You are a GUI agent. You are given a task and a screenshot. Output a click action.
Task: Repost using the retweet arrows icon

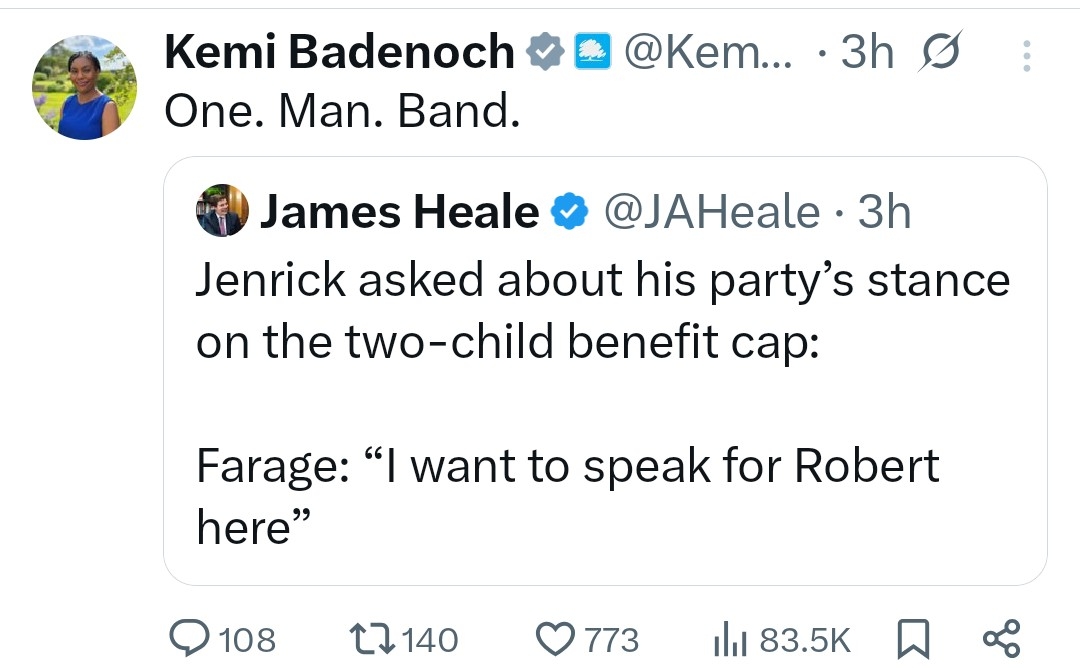click(x=370, y=638)
